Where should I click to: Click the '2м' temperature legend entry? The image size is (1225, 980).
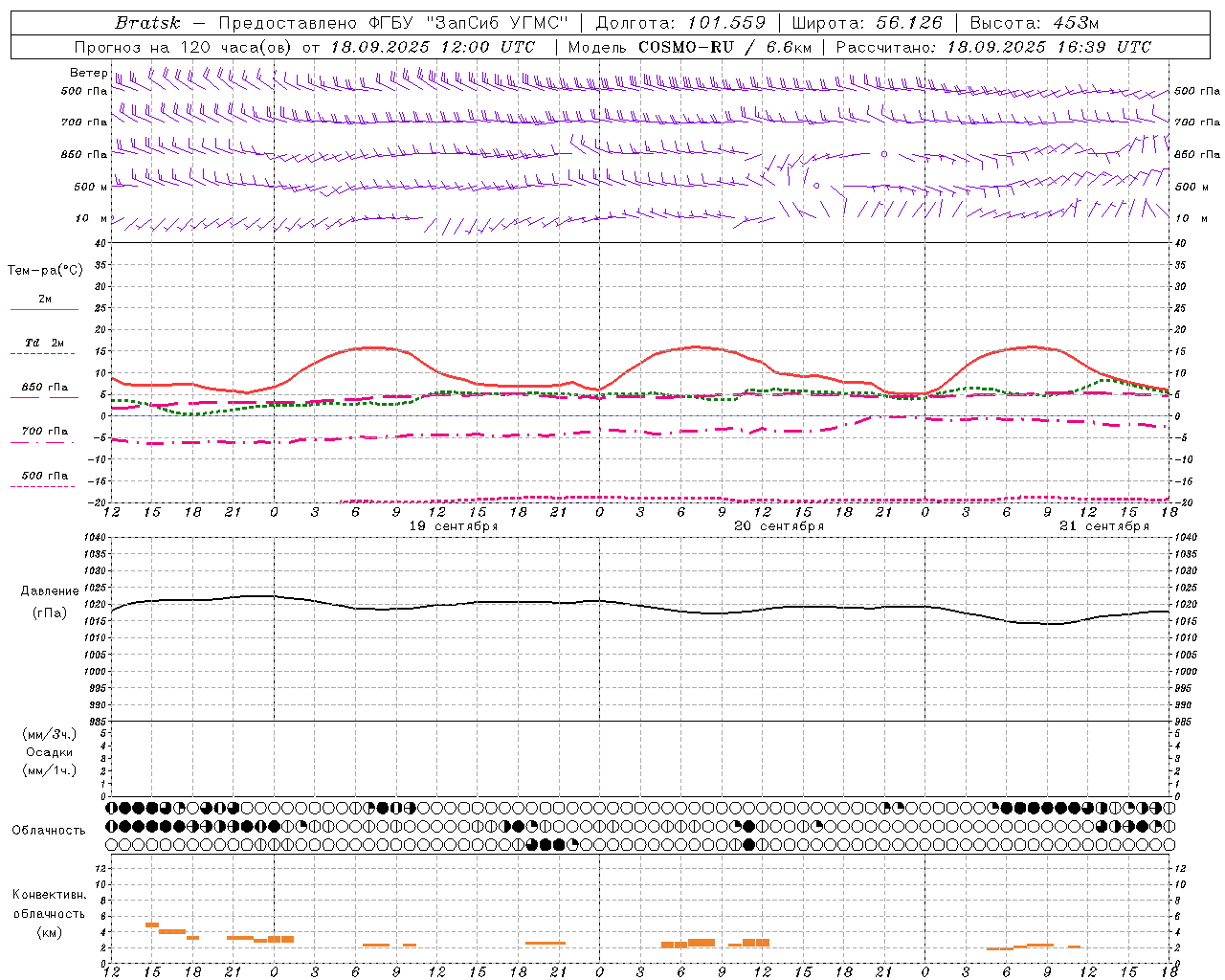click(x=45, y=299)
